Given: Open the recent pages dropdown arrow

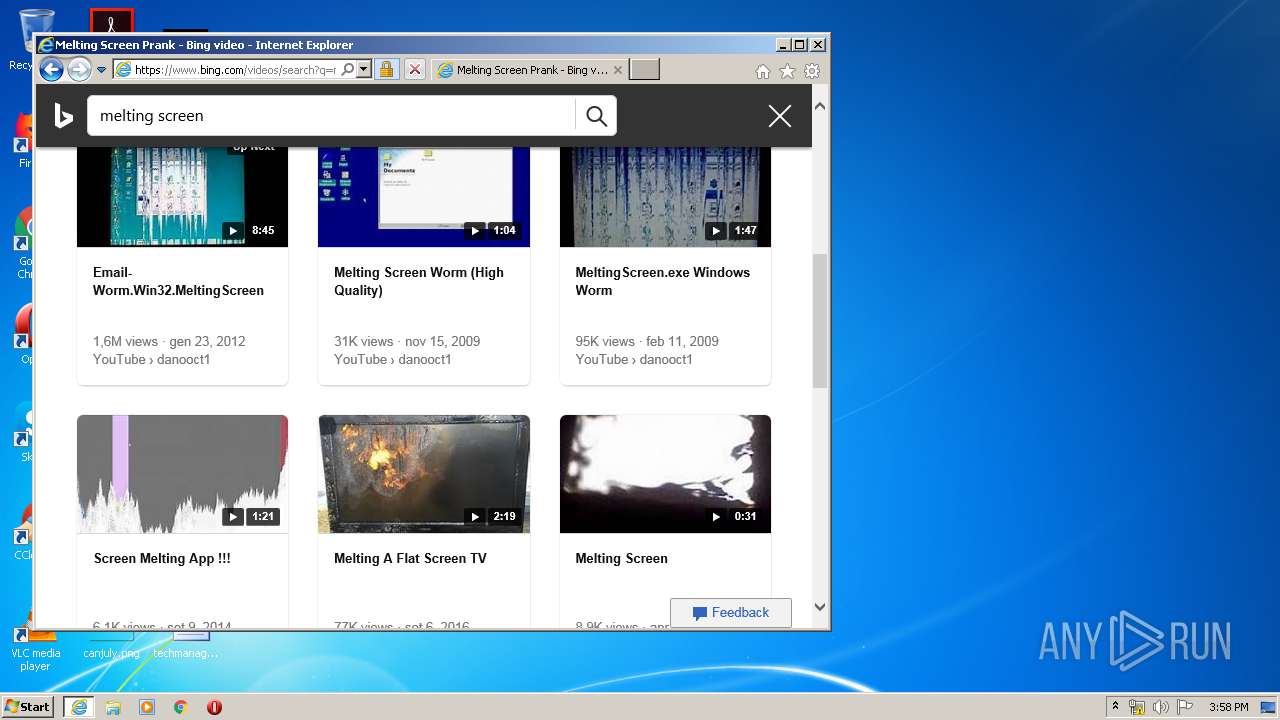Looking at the screenshot, I should click(x=101, y=70).
